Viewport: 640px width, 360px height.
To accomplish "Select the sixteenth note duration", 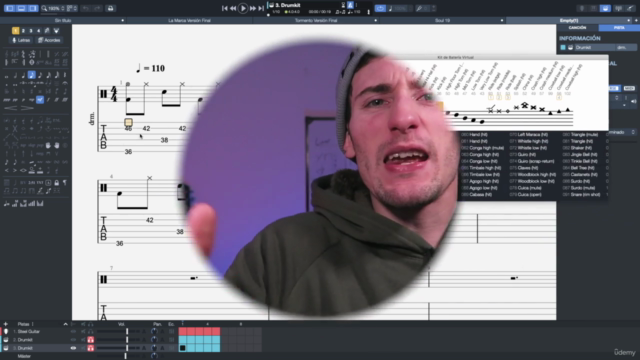I will tap(40, 75).
